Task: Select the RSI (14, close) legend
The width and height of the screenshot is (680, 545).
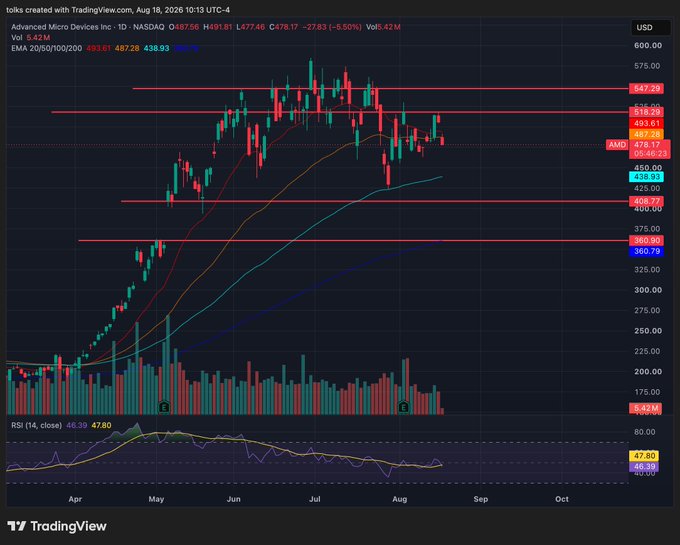Action: click(36, 425)
